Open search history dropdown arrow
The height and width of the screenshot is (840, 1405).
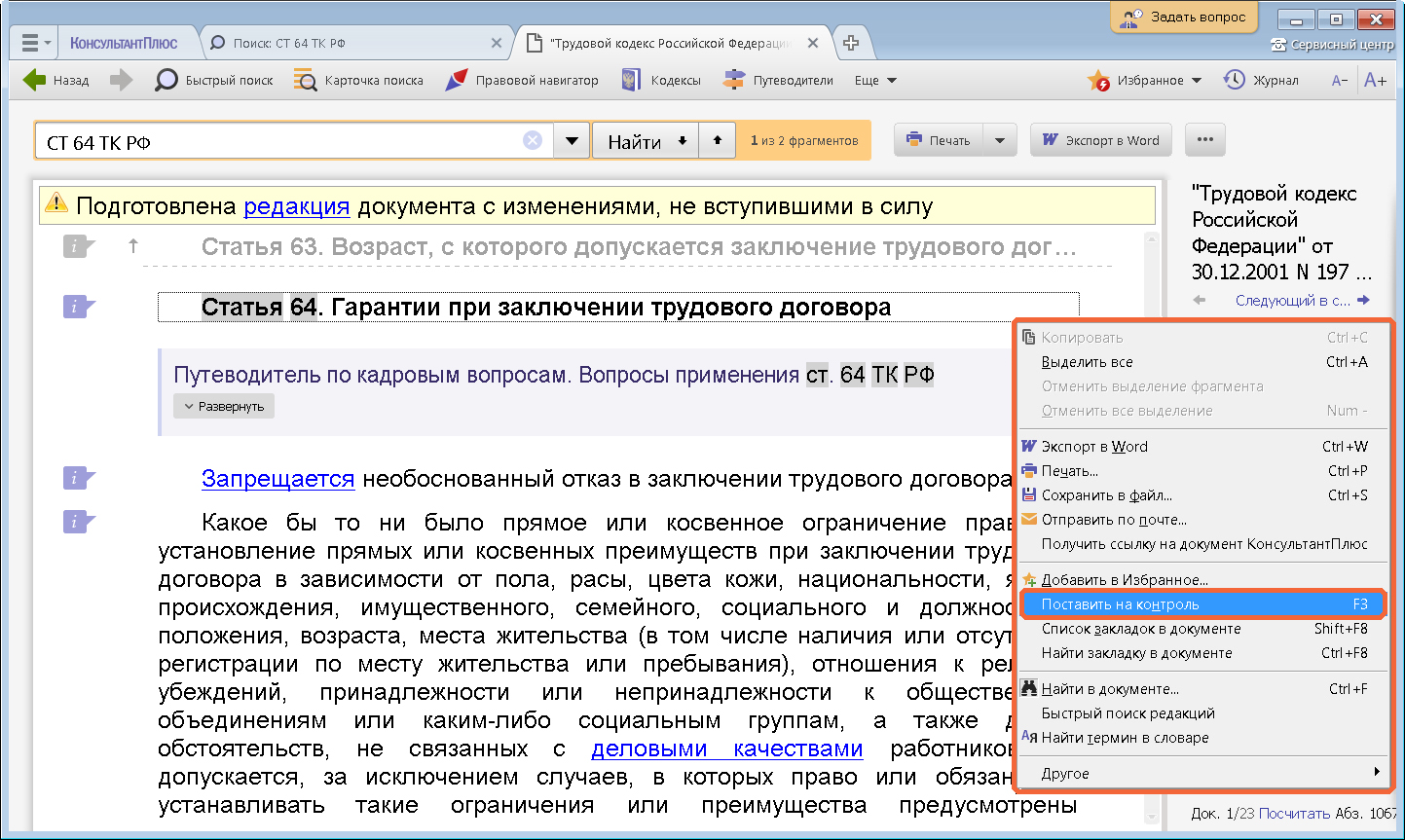point(572,140)
